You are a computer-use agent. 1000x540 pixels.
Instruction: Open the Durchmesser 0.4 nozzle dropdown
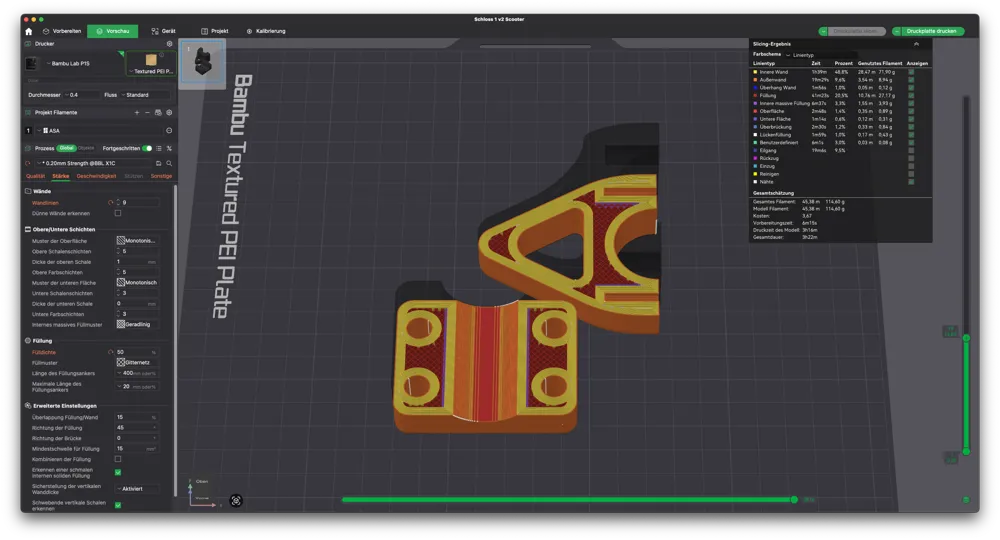point(82,95)
